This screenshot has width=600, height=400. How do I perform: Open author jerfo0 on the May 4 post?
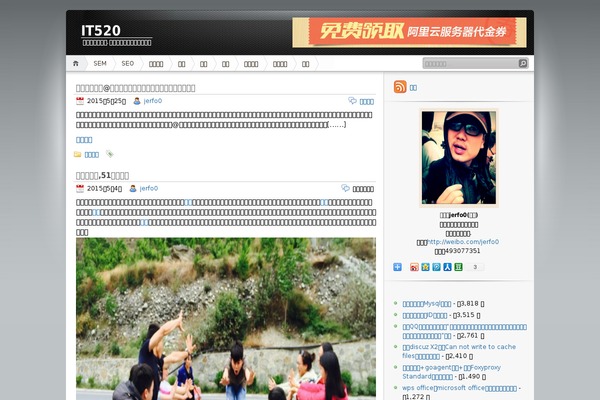[149, 188]
